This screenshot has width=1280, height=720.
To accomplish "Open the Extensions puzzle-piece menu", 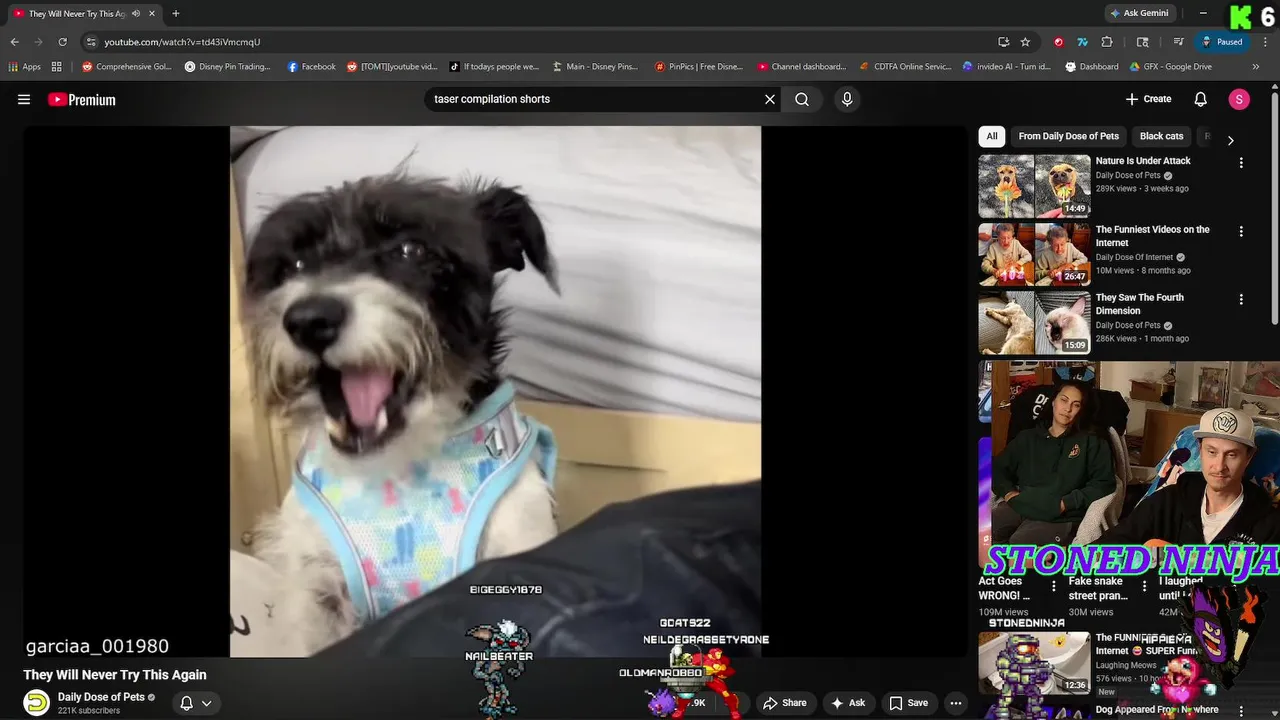I will pyautogui.click(x=1107, y=42).
